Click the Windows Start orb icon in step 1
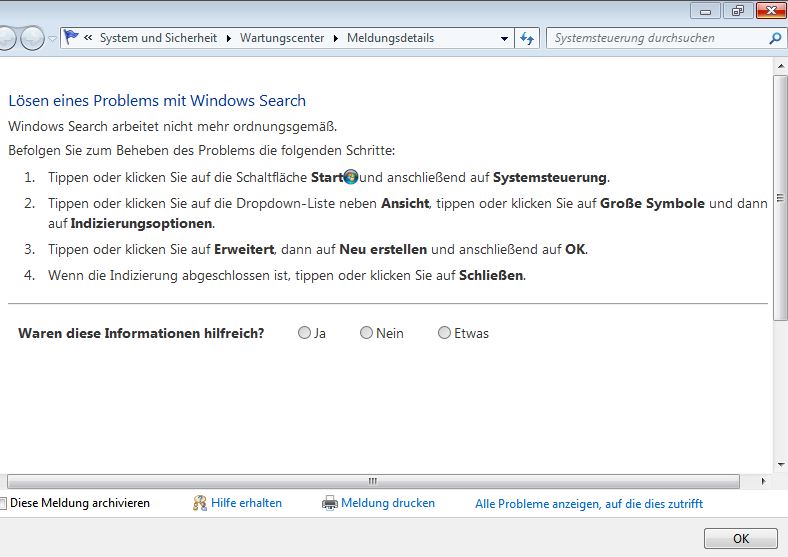The width and height of the screenshot is (788, 557). pos(351,177)
